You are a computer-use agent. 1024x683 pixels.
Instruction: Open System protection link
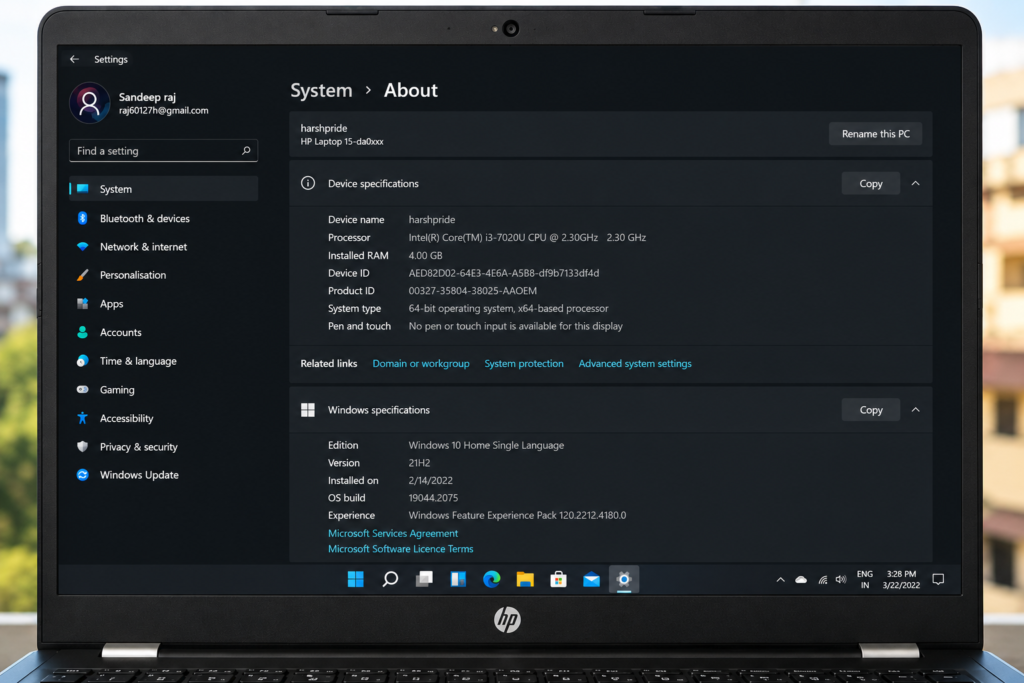pyautogui.click(x=524, y=364)
